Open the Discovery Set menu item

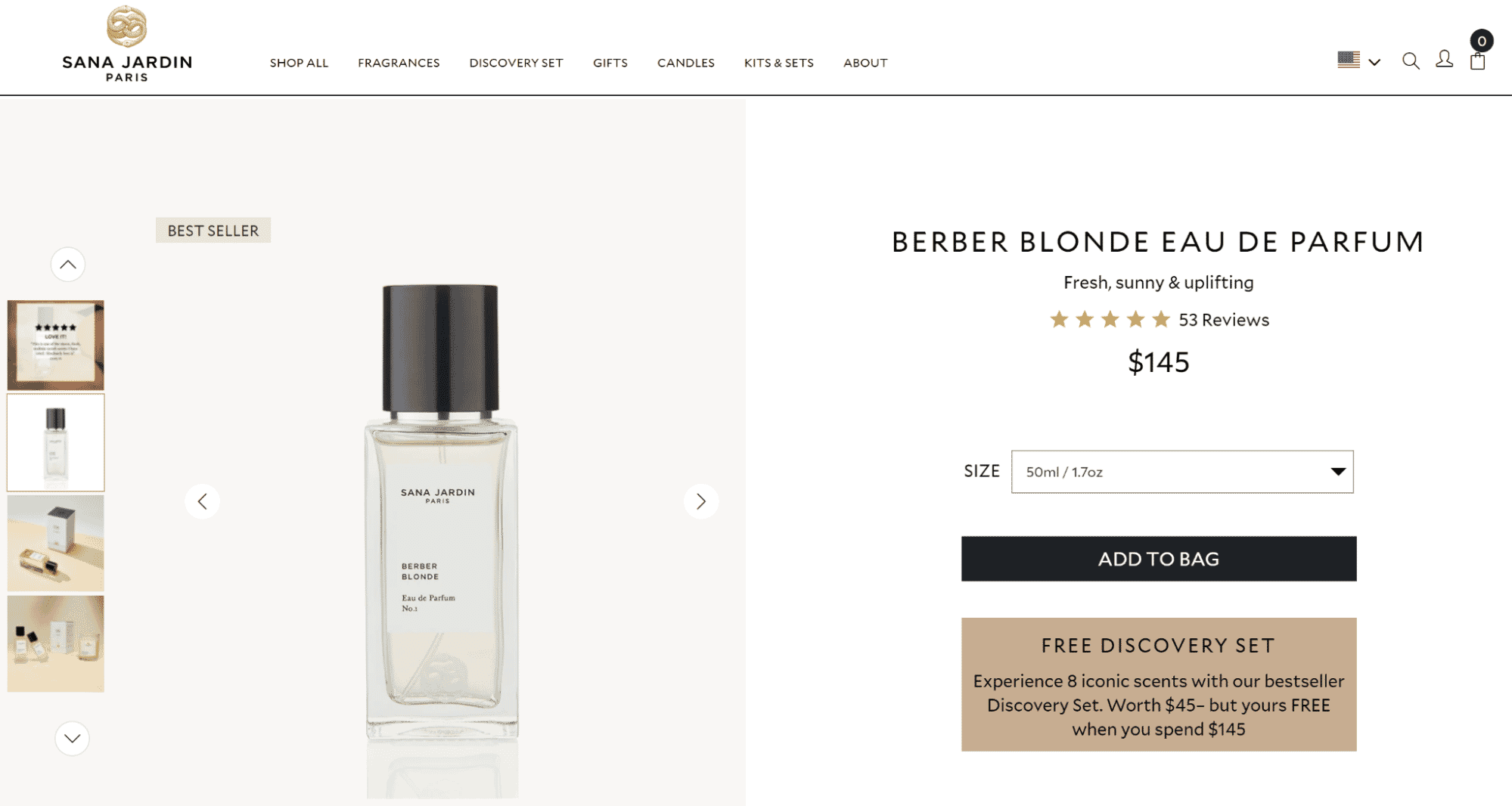coord(516,63)
